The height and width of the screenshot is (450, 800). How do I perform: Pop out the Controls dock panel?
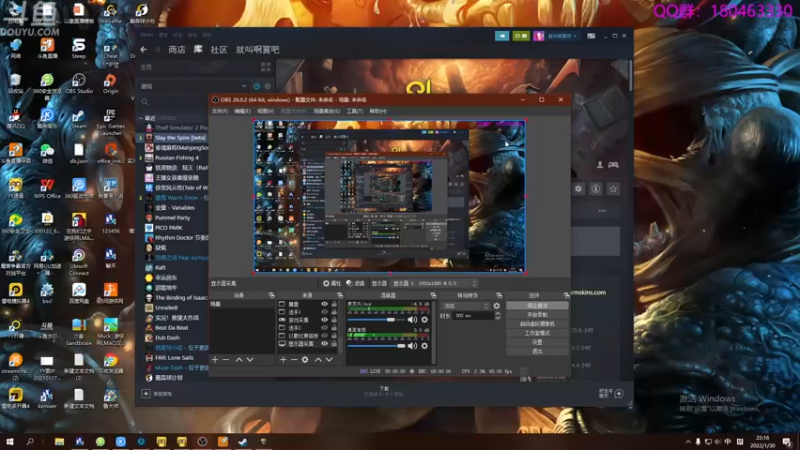[566, 295]
